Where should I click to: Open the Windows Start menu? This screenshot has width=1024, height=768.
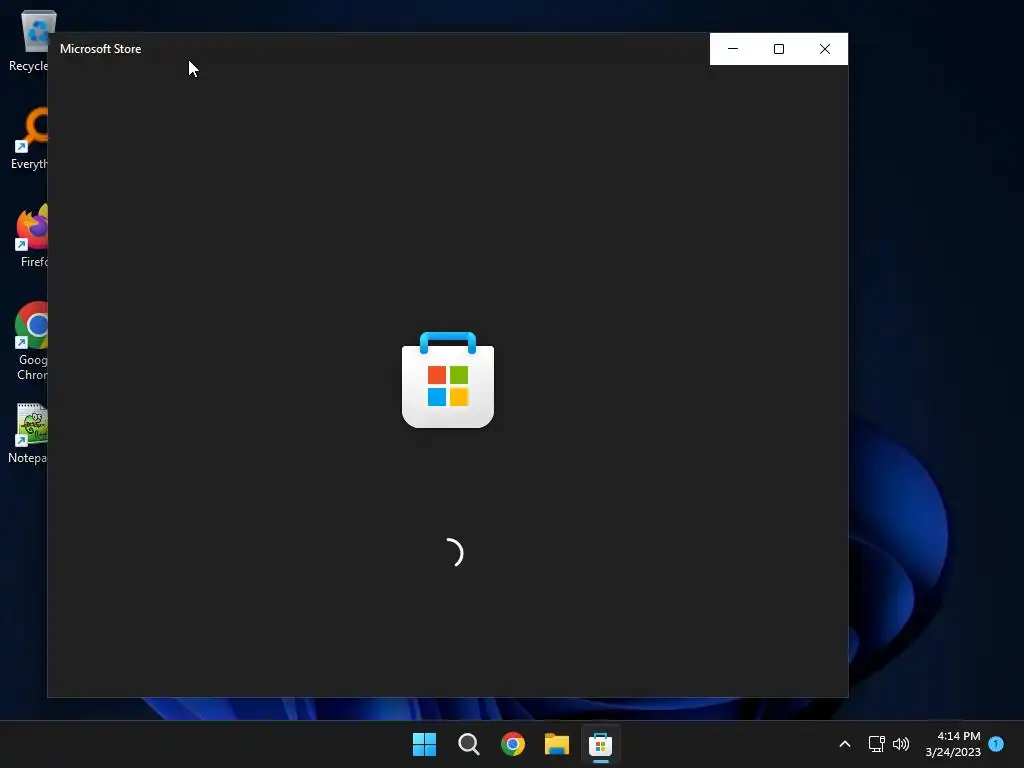(x=424, y=744)
